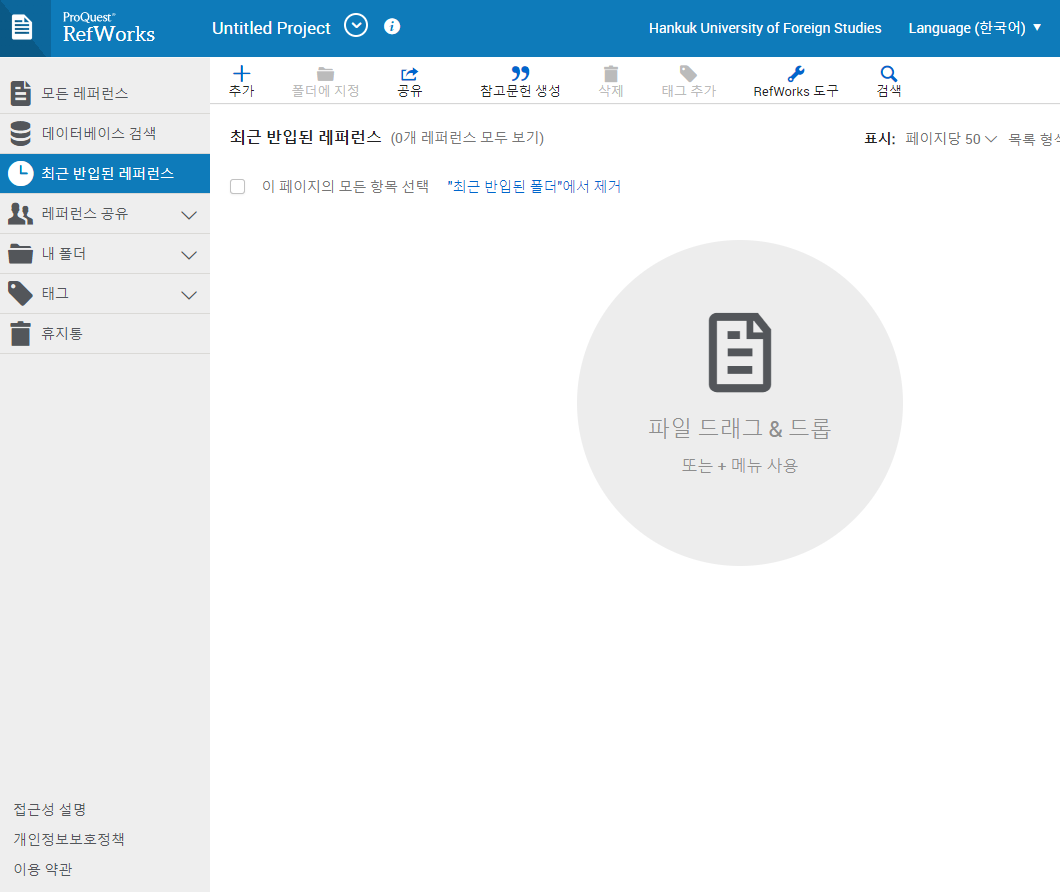Viewport: 1060px width, 892px height.
Task: Click the RefWorks document logo icon
Action: tap(22, 28)
